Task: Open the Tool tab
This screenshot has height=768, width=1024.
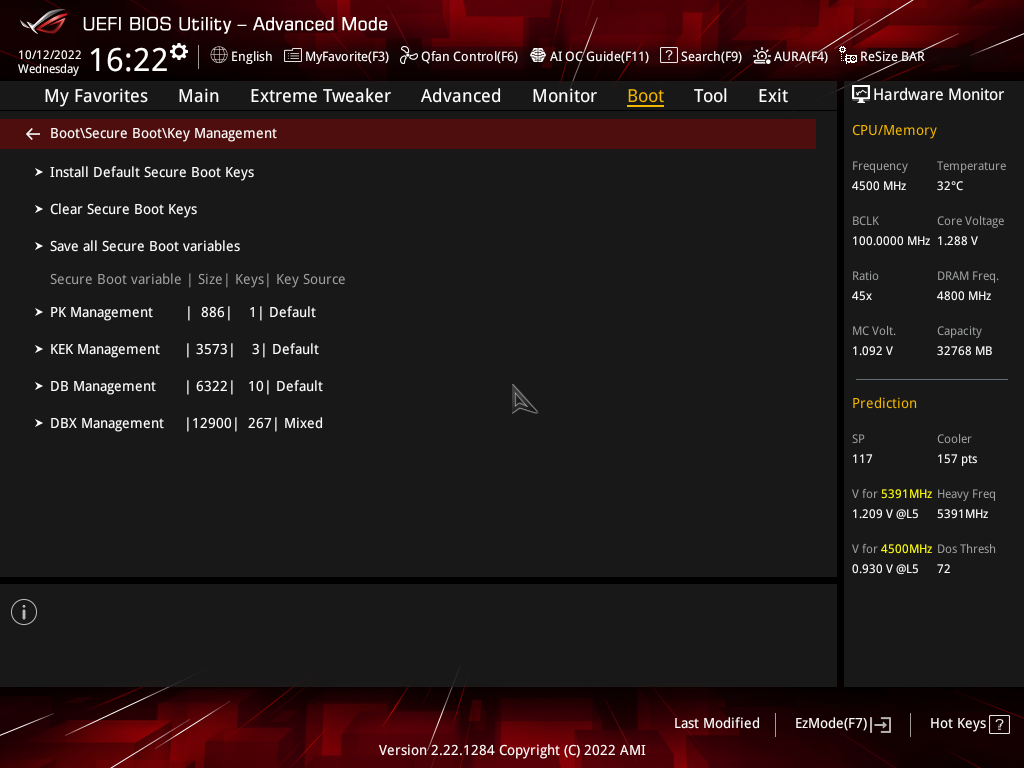Action: 710,96
